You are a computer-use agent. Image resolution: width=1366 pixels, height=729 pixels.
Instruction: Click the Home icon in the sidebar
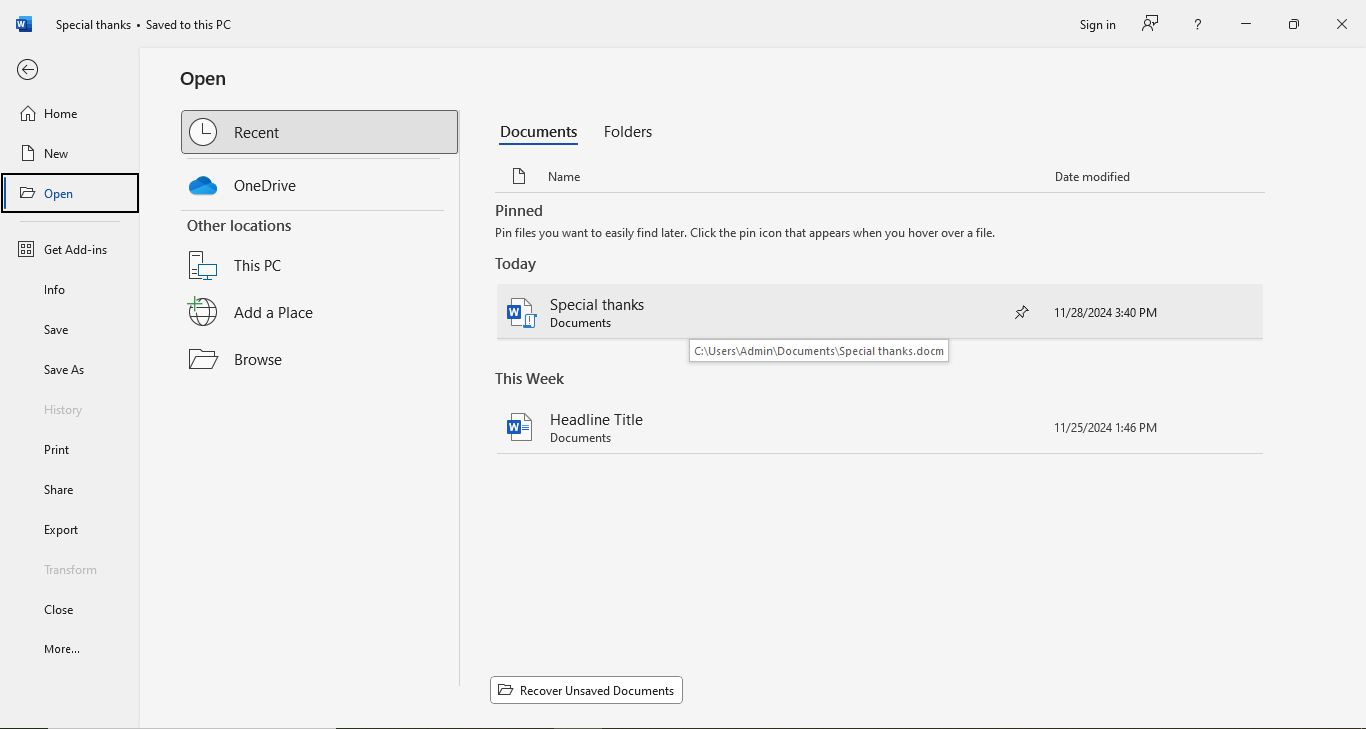pyautogui.click(x=28, y=114)
